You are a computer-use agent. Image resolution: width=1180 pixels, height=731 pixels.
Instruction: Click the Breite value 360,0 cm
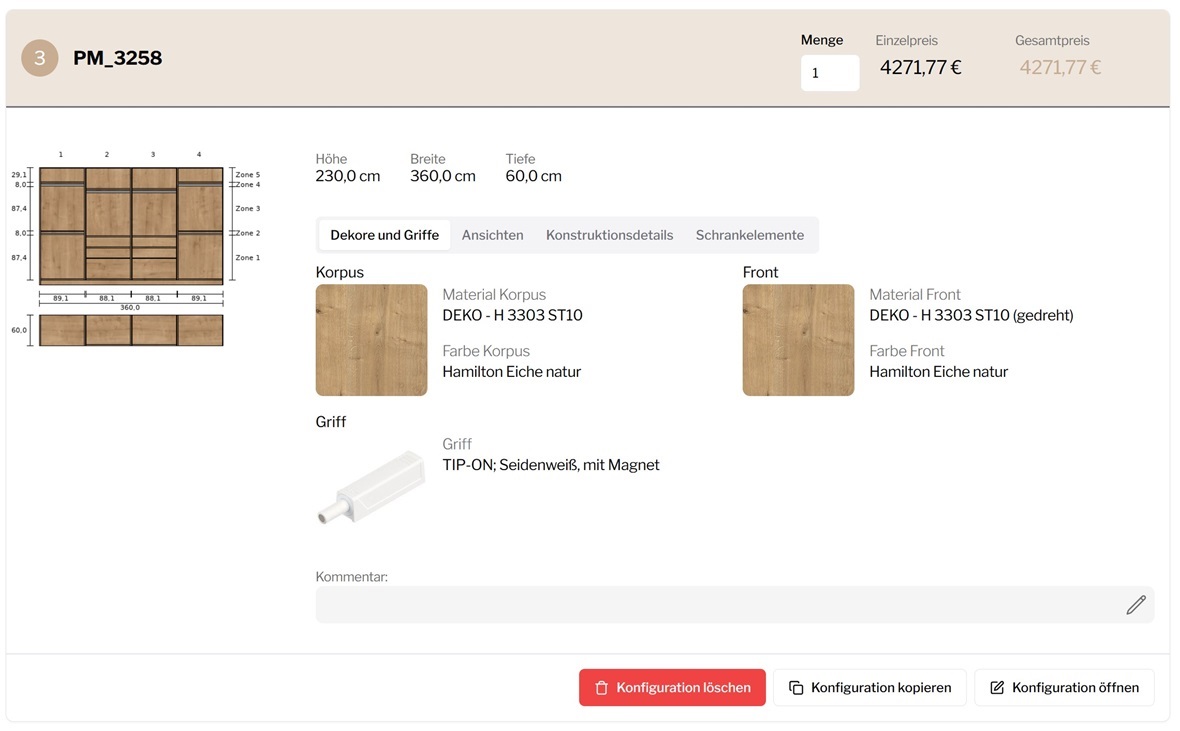[x=442, y=176]
